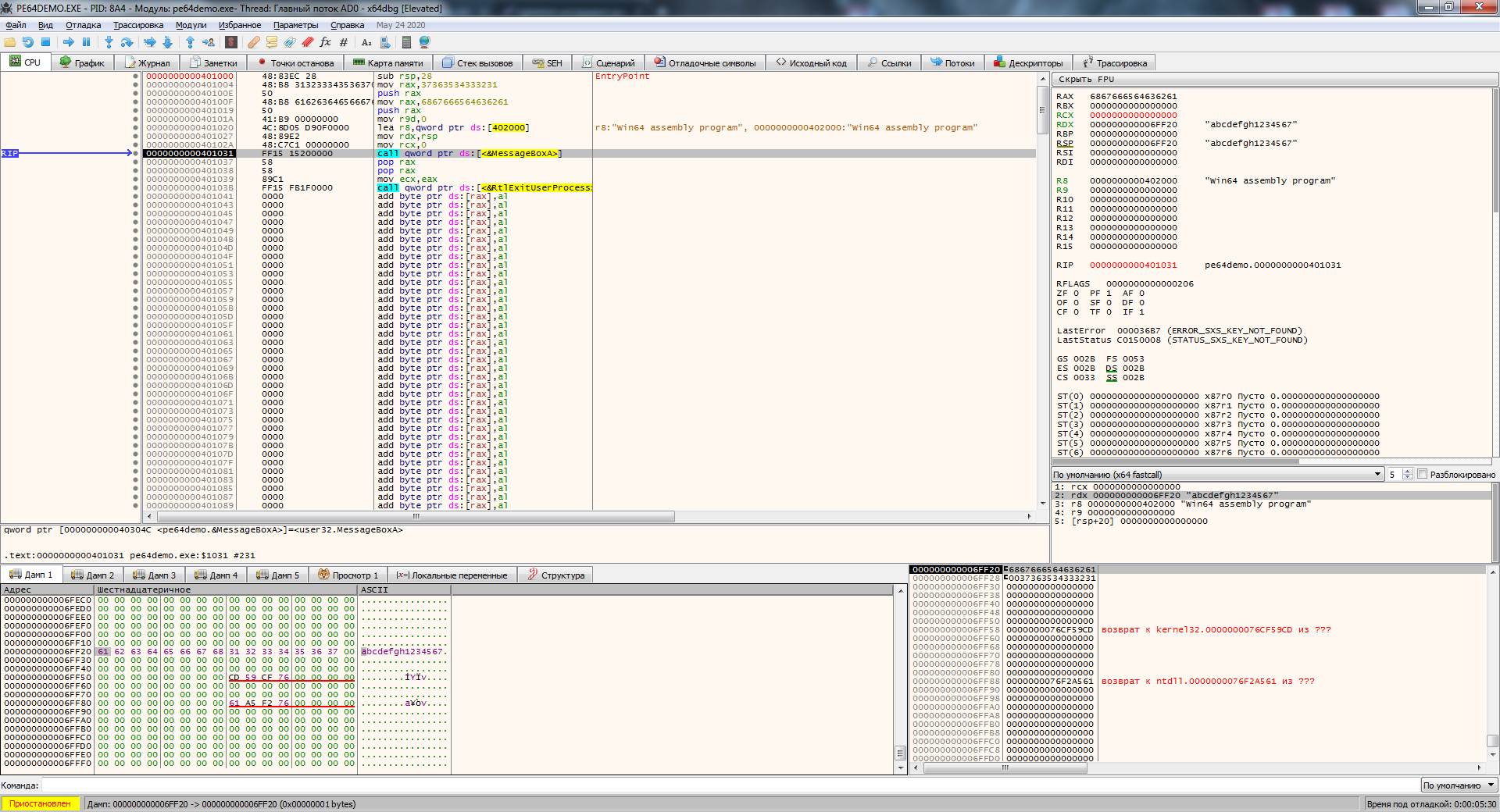Select the Дамп 2 tab
This screenshot has width=1500, height=812.
(x=93, y=575)
